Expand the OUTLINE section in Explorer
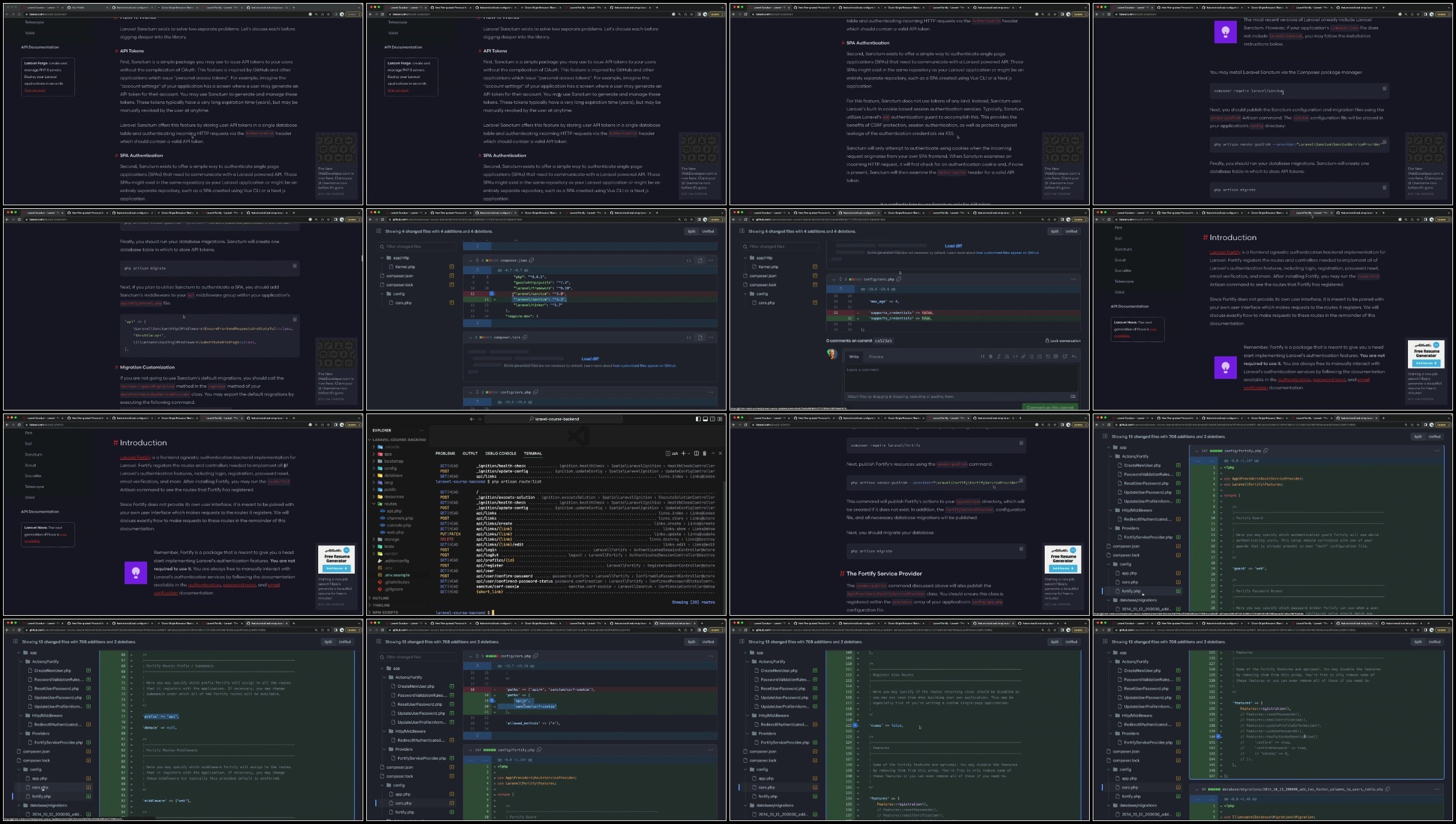Screen dimensions: 1456x824 coord(381,598)
